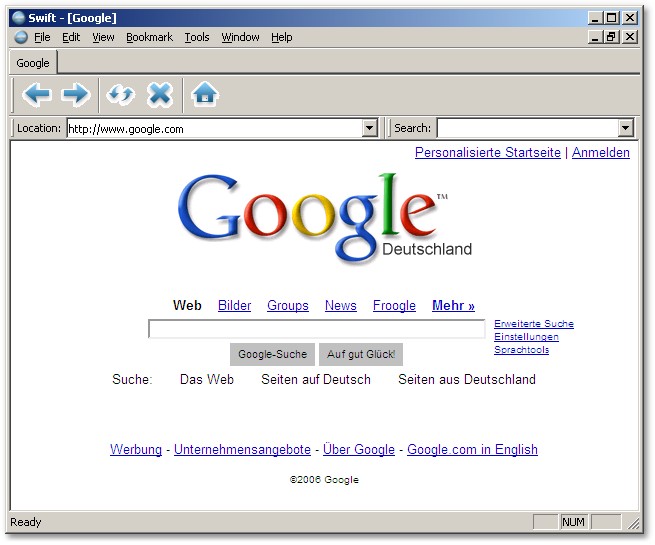Click the Anmelden link
The image size is (655, 545).
coord(600,153)
